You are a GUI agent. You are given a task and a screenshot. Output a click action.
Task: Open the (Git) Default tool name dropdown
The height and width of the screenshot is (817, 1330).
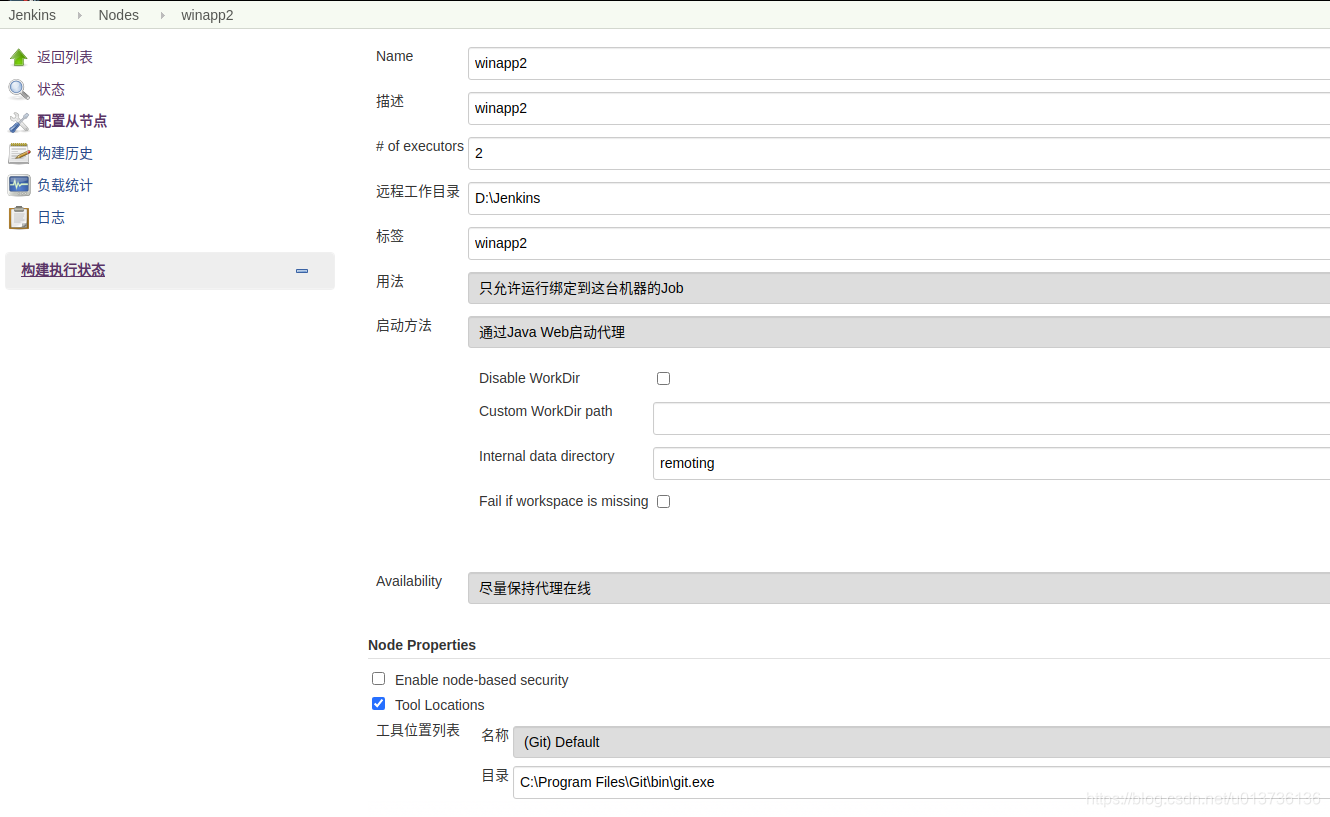921,742
